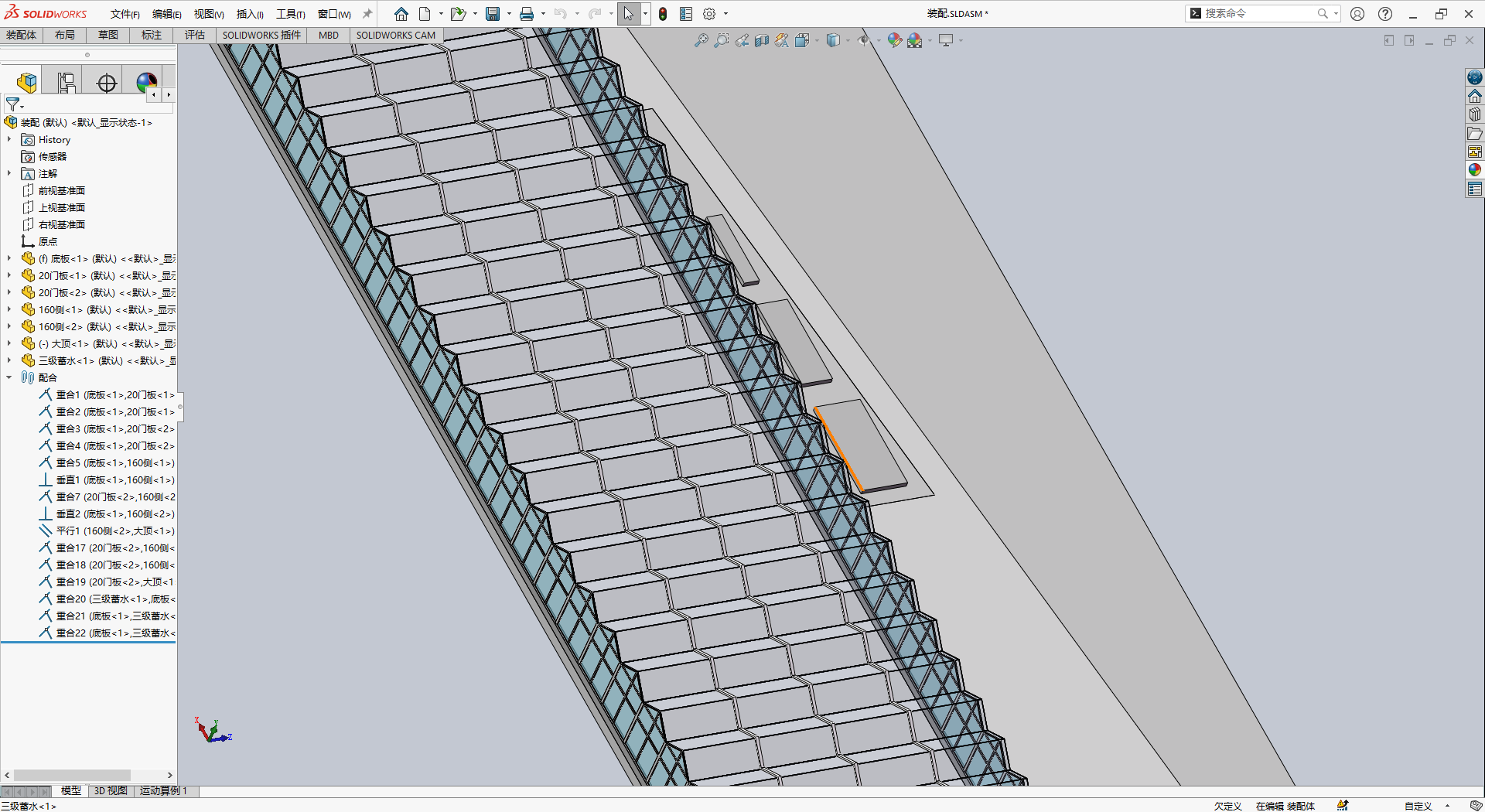Image resolution: width=1485 pixels, height=812 pixels.
Task: Open a file with the Open icon
Action: [x=458, y=14]
